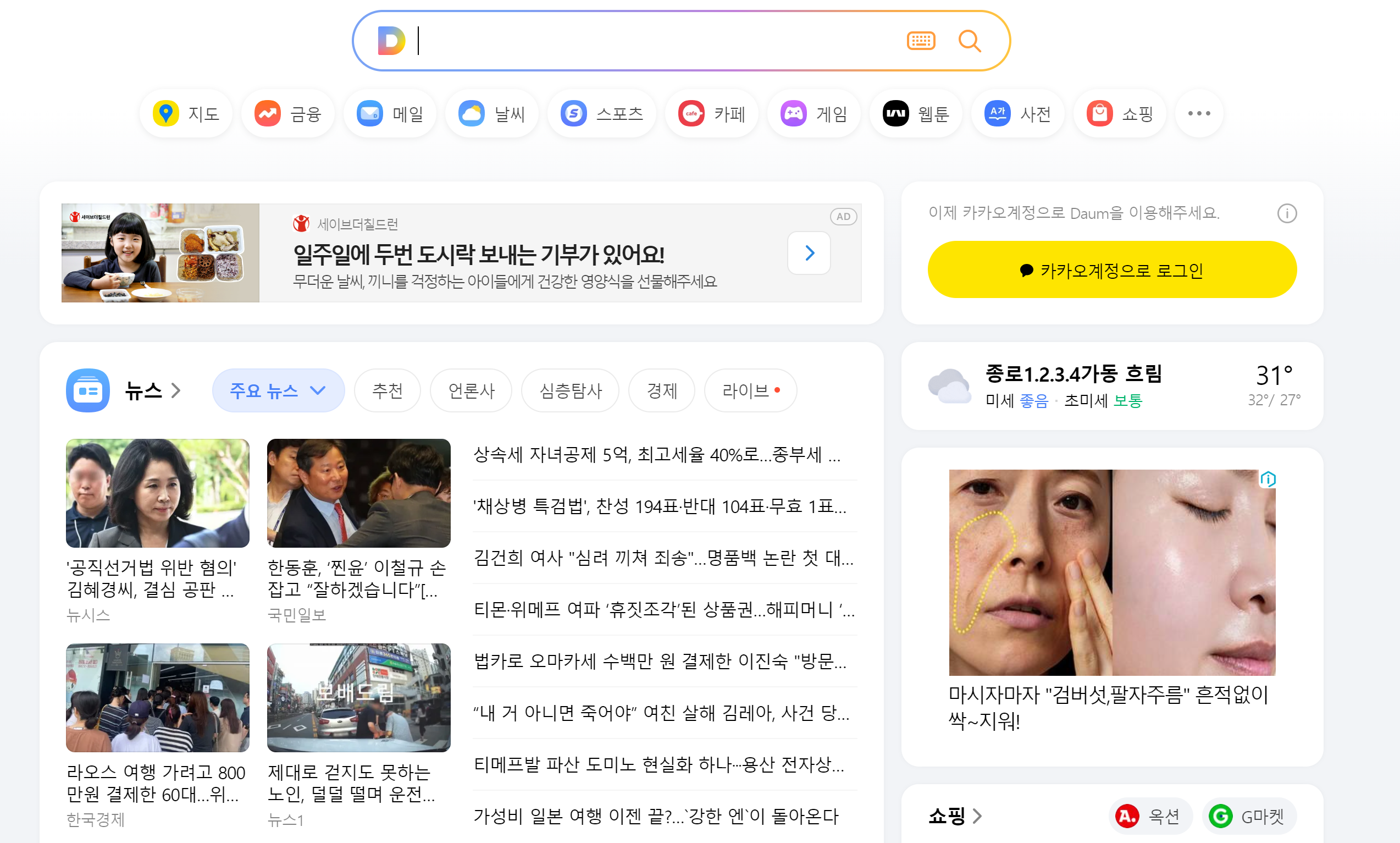Open the 김혜경씨 news thumbnail image
Screen dimensions: 1400x843
pyautogui.click(x=157, y=493)
